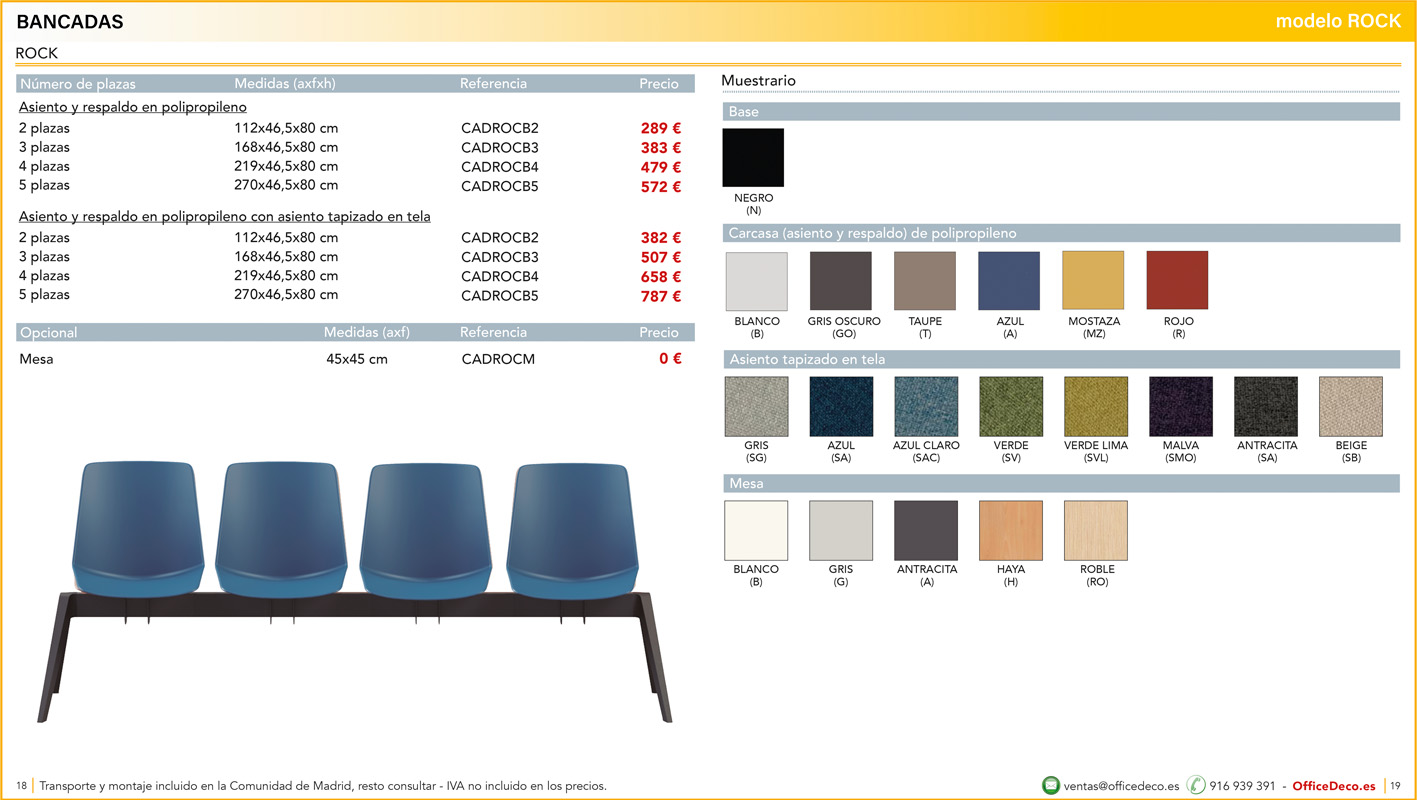Viewport: 1417px width, 800px height.
Task: Click the green email envelope icon
Action: click(x=1050, y=786)
